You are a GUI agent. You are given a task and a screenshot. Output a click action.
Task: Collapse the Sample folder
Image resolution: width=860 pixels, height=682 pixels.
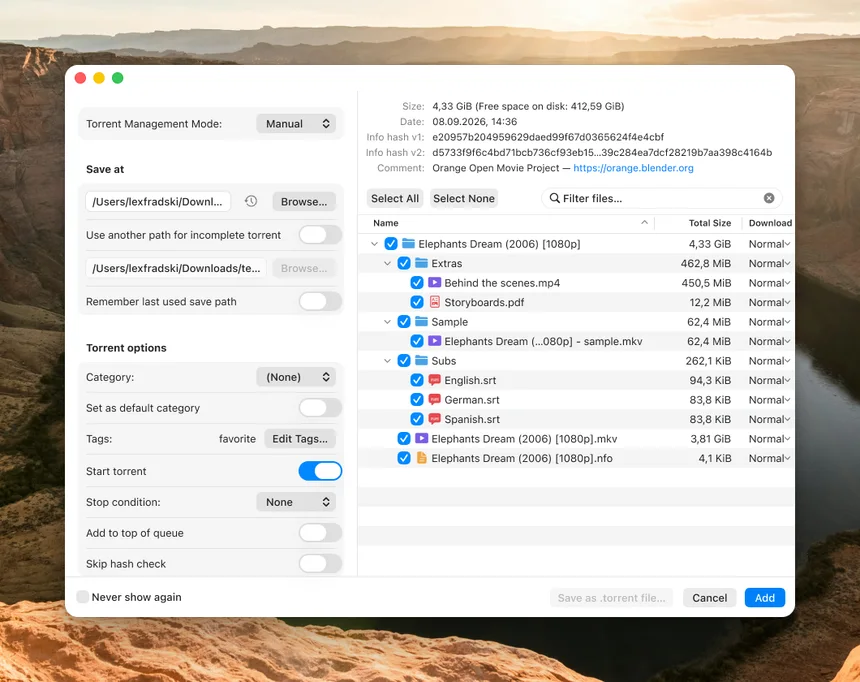[387, 322]
